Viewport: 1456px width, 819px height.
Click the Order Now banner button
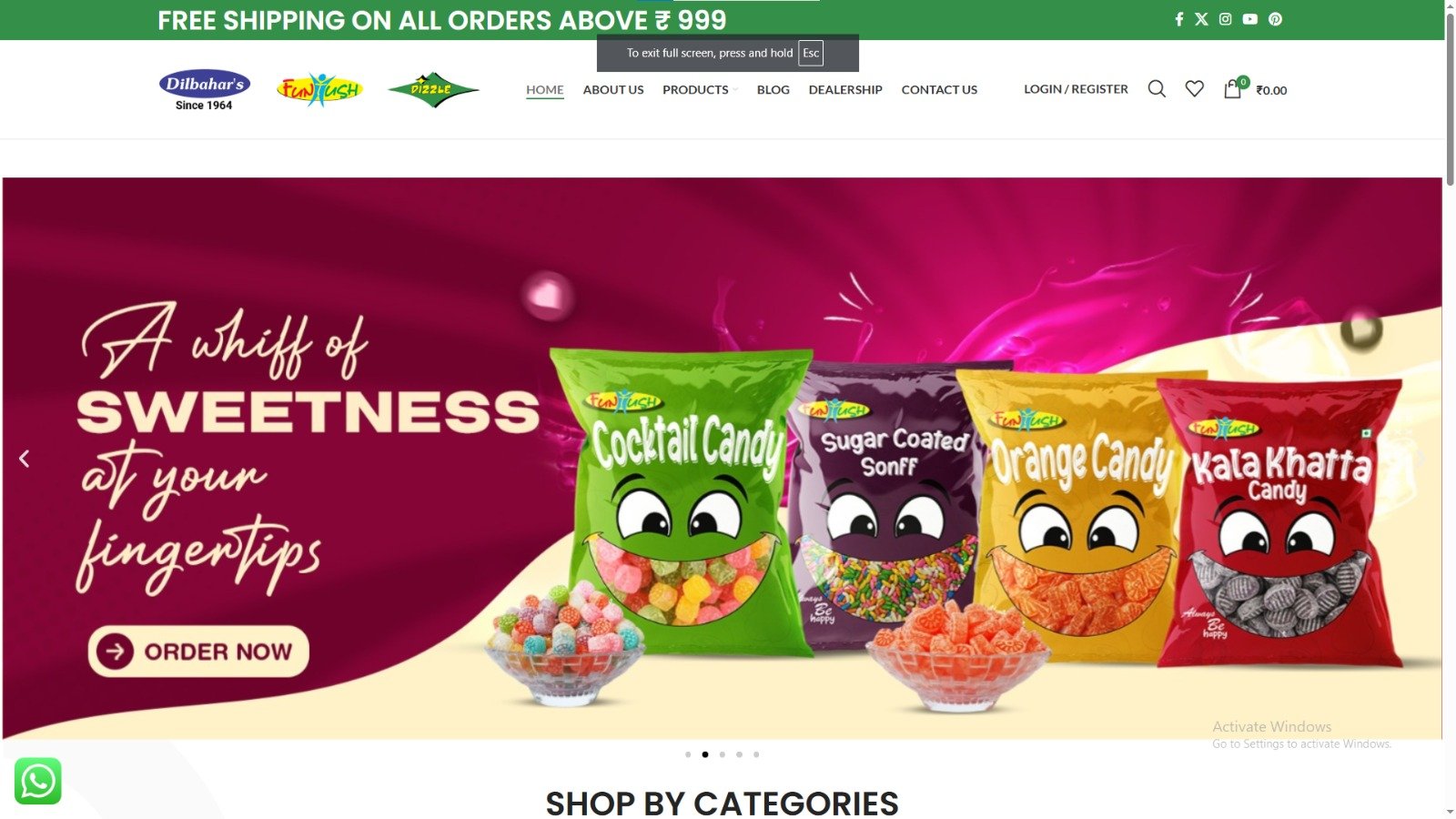(198, 652)
